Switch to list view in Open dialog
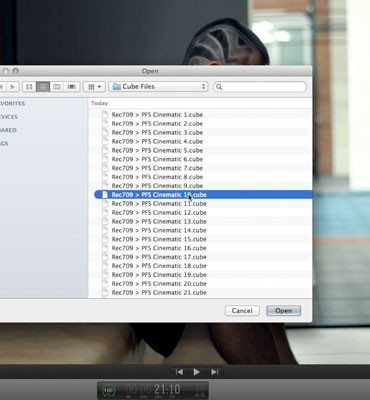 tap(43, 87)
